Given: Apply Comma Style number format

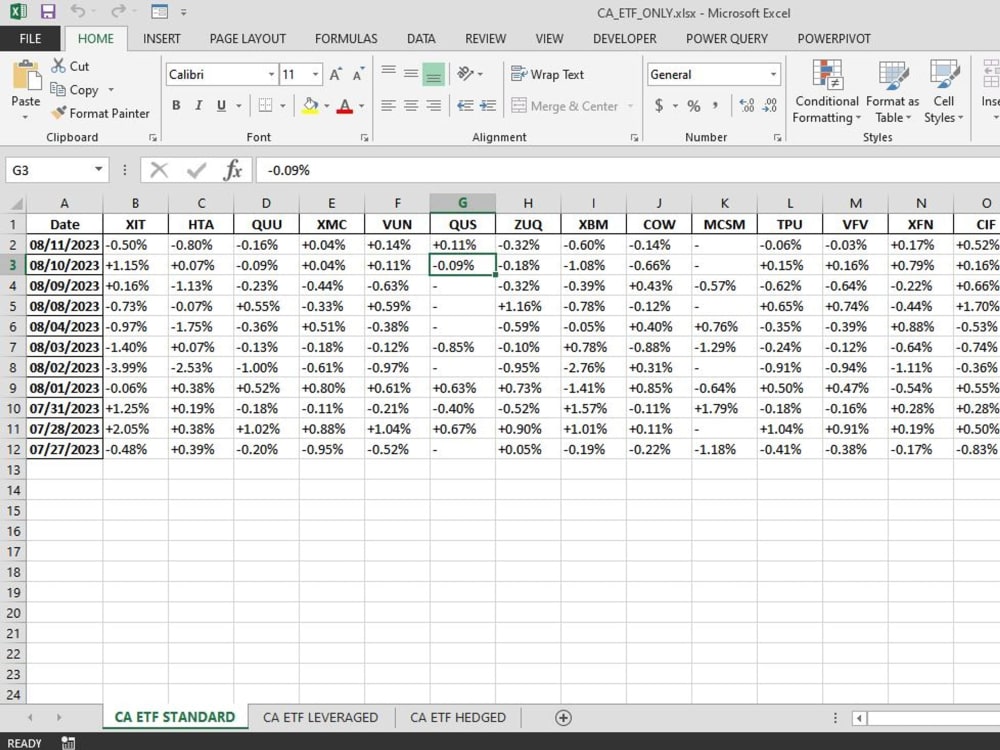Looking at the screenshot, I should 716,105.
